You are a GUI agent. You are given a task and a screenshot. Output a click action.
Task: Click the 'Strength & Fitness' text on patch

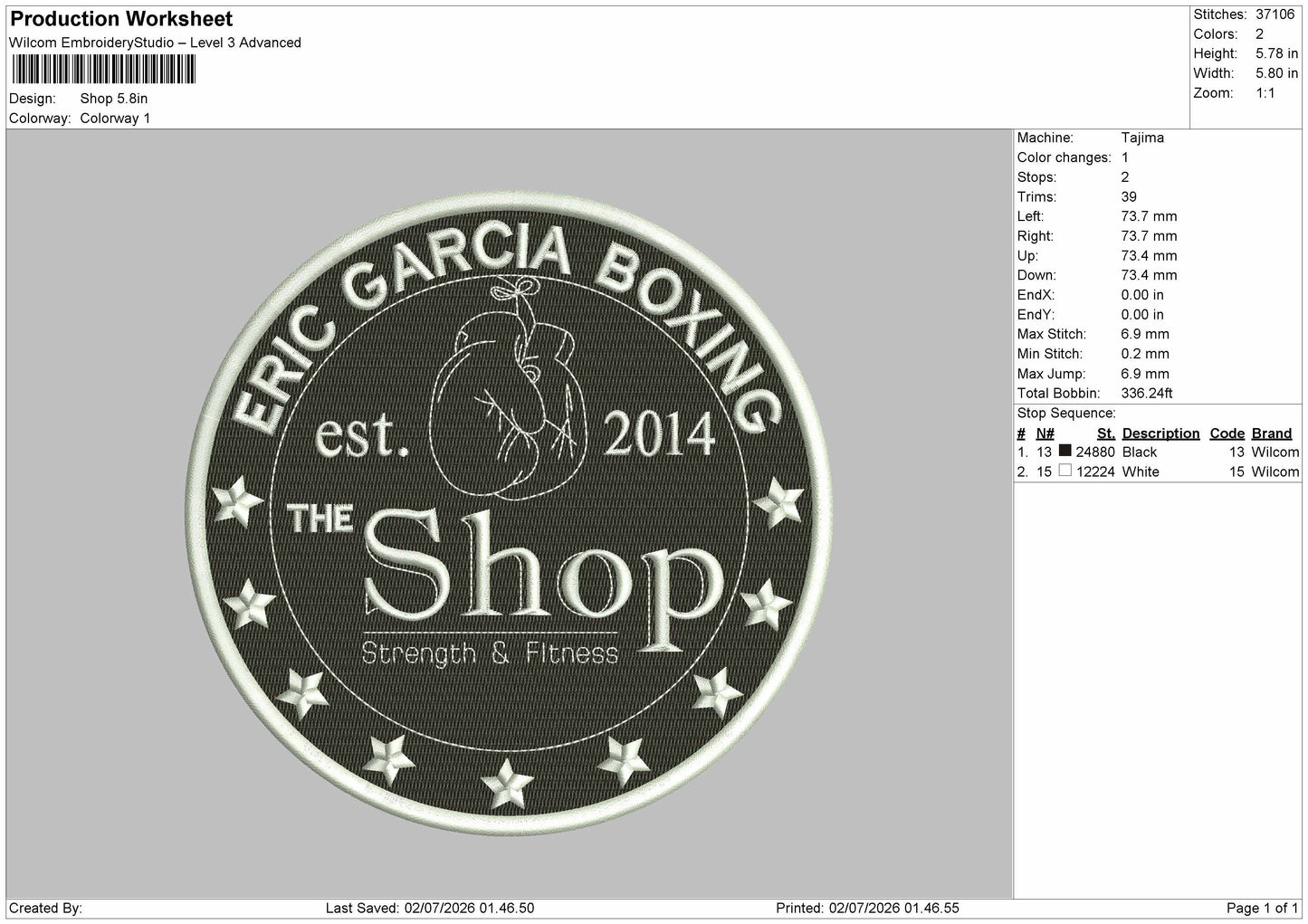point(490,653)
